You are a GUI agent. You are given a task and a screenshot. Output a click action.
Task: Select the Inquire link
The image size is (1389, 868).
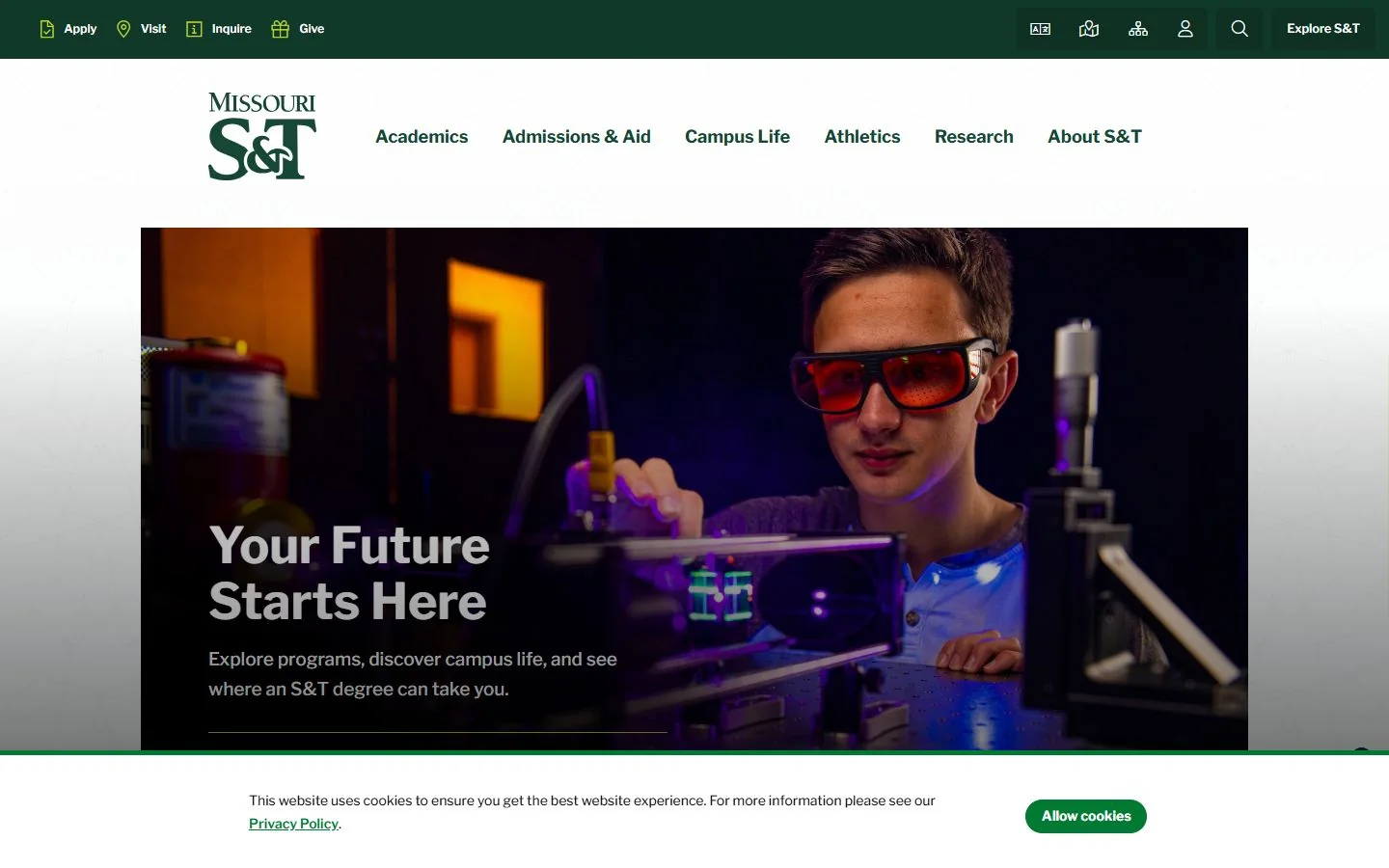coord(219,29)
